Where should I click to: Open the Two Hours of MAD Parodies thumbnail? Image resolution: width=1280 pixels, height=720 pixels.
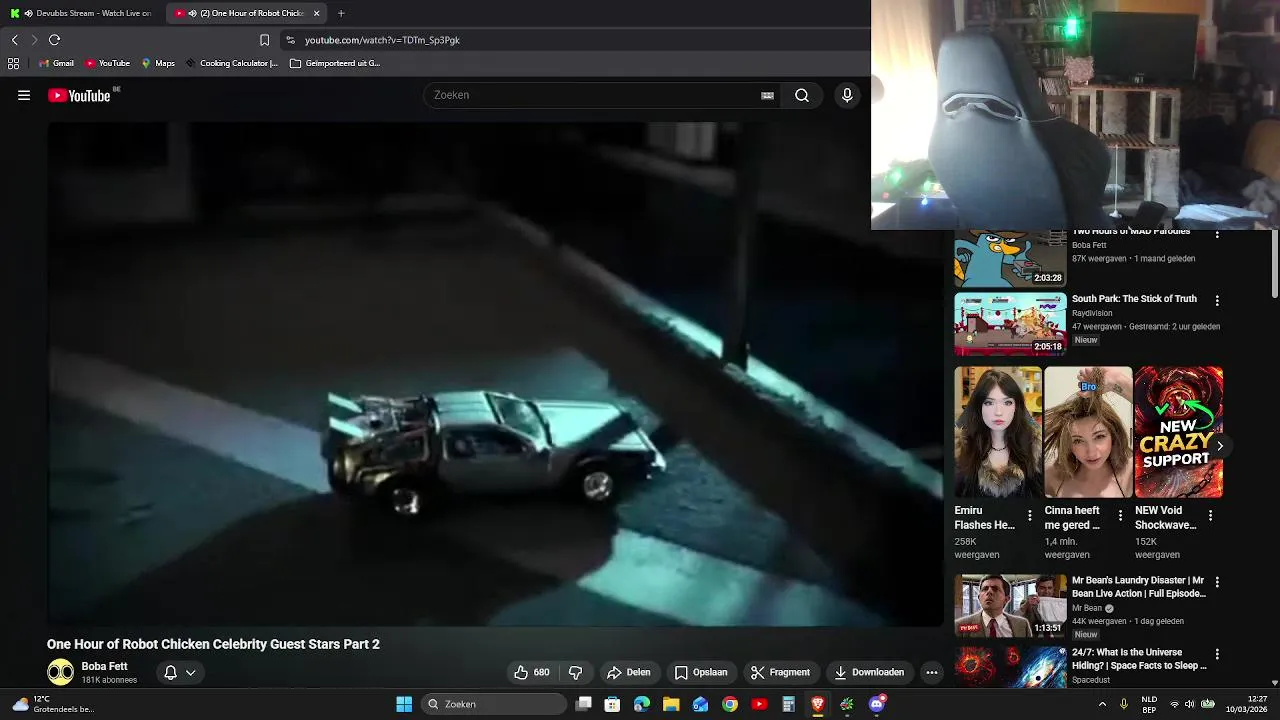[1010, 259]
